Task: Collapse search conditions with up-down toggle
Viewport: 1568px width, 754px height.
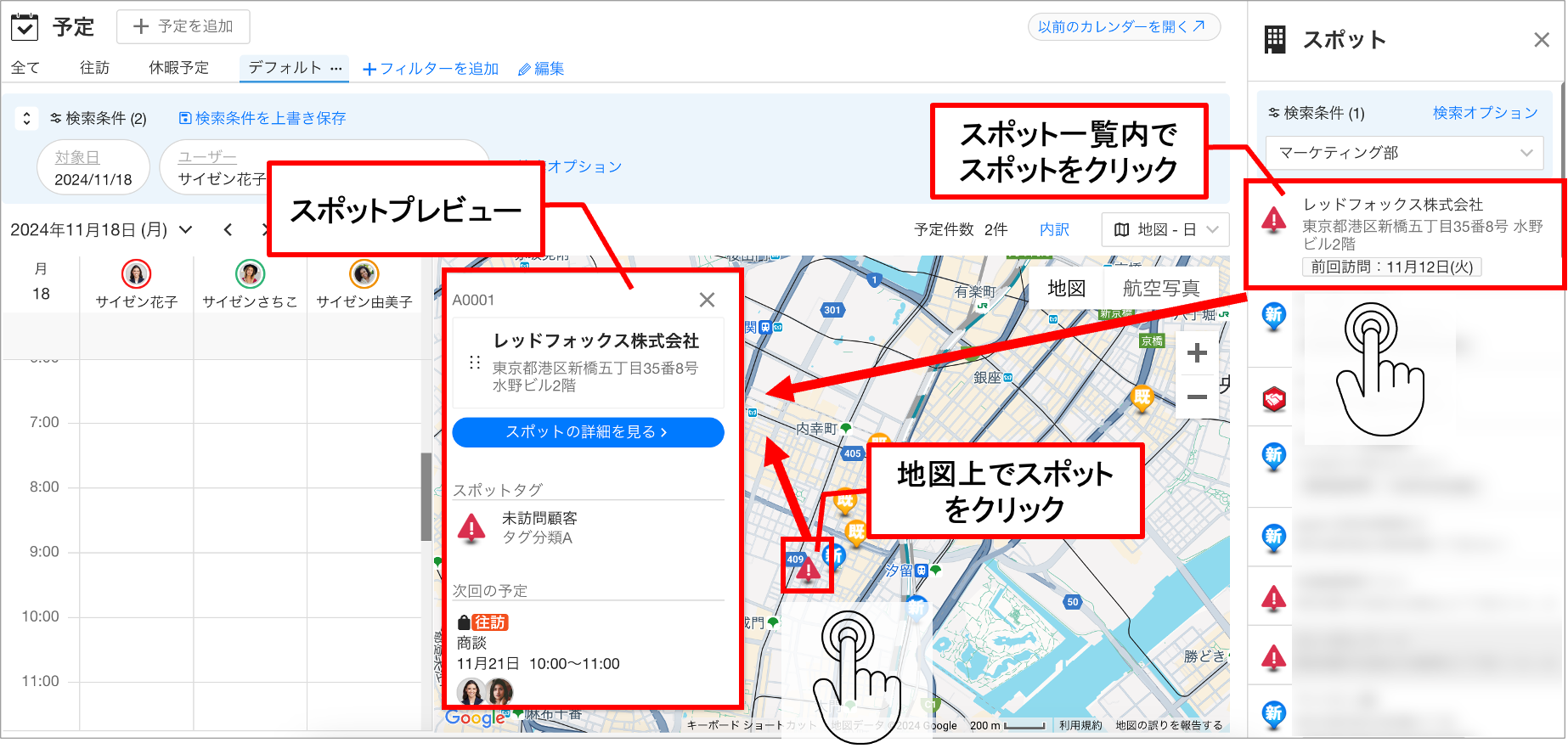Action: tap(26, 118)
